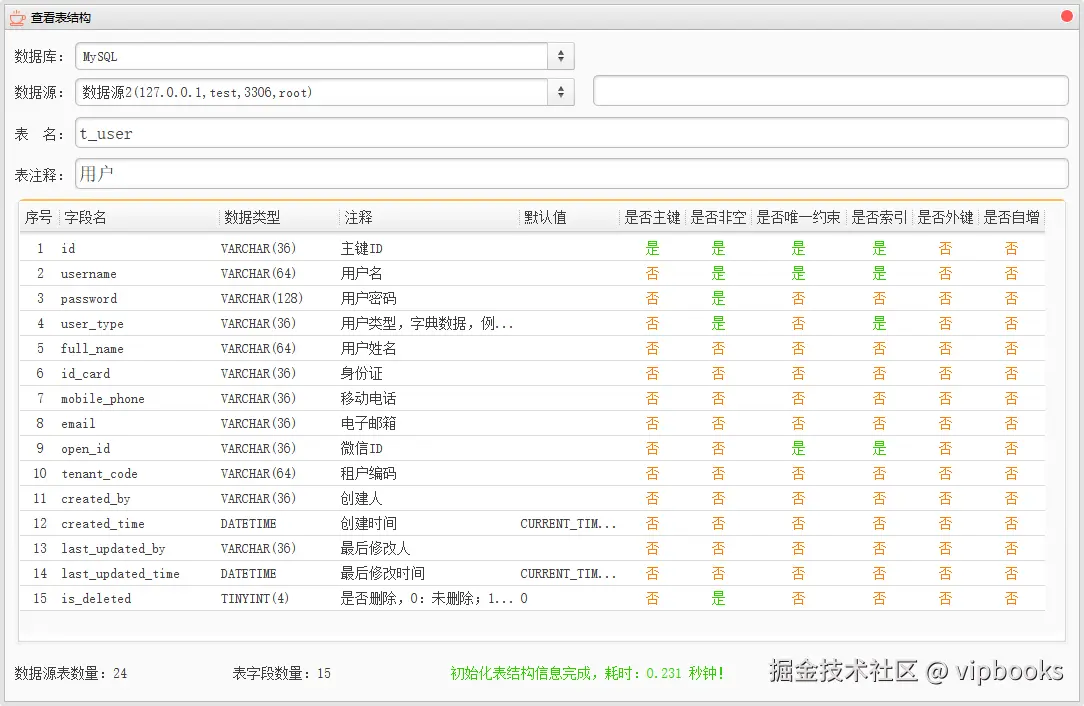
Task: Click the 是否索引 column header
Action: click(879, 217)
